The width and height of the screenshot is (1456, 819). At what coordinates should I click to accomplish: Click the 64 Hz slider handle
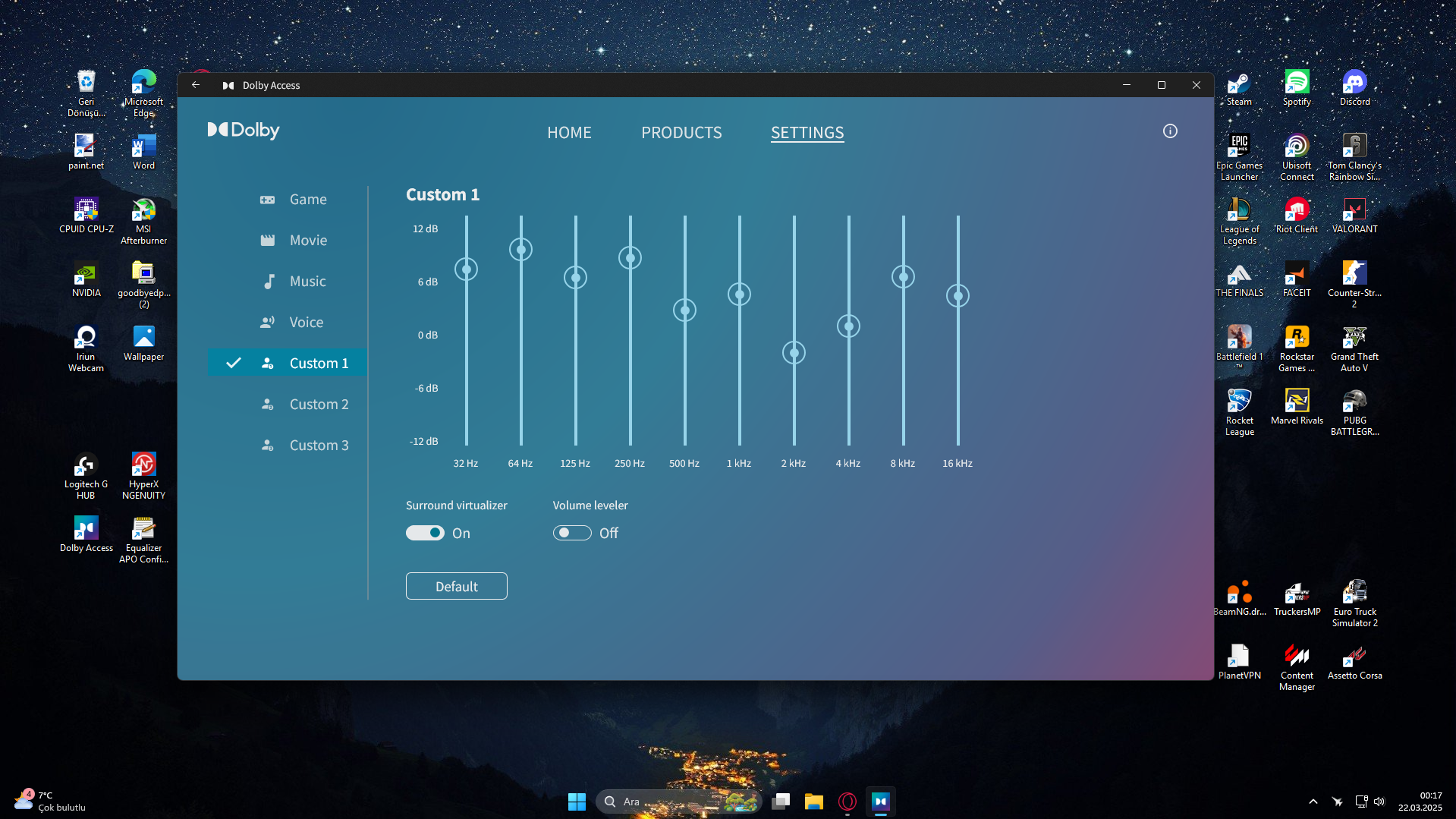click(x=520, y=249)
